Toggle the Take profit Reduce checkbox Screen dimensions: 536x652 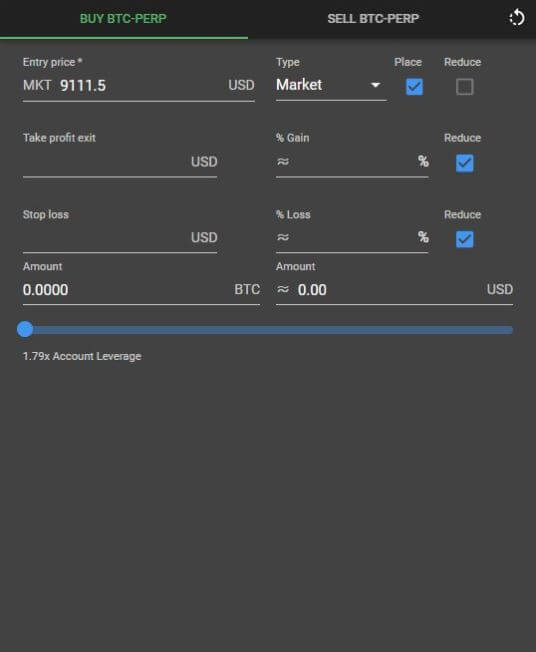464,163
